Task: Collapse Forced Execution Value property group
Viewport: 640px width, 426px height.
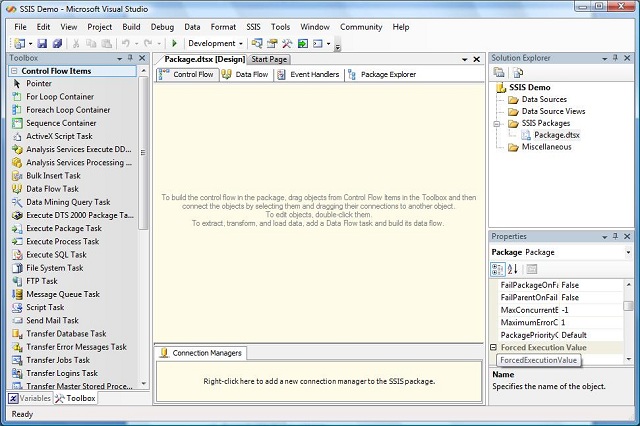Action: (x=494, y=347)
